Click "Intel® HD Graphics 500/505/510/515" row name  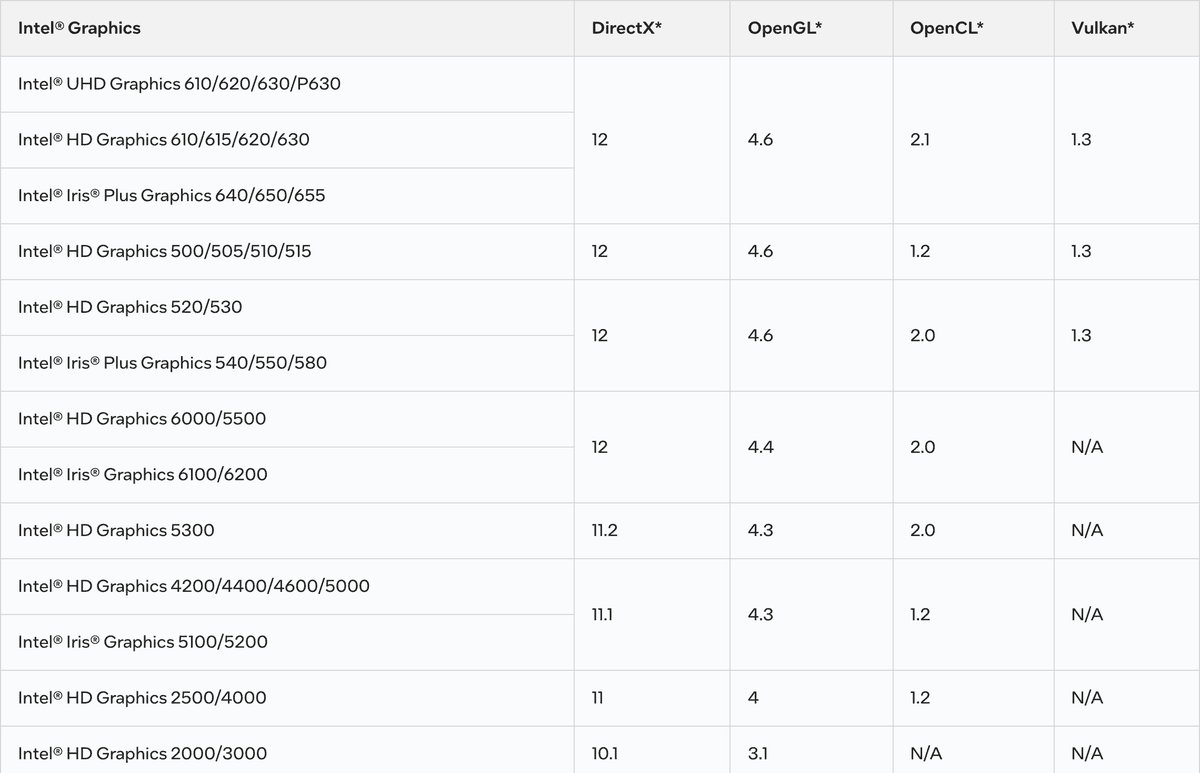[x=164, y=252]
